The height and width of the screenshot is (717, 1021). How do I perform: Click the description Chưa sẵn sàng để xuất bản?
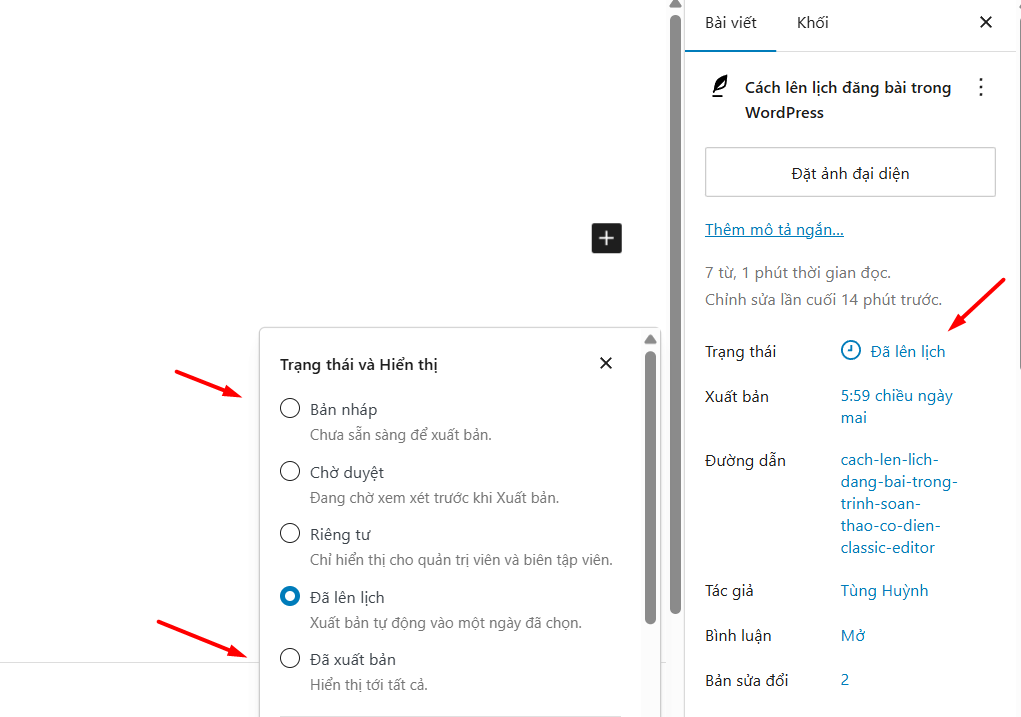click(400, 435)
